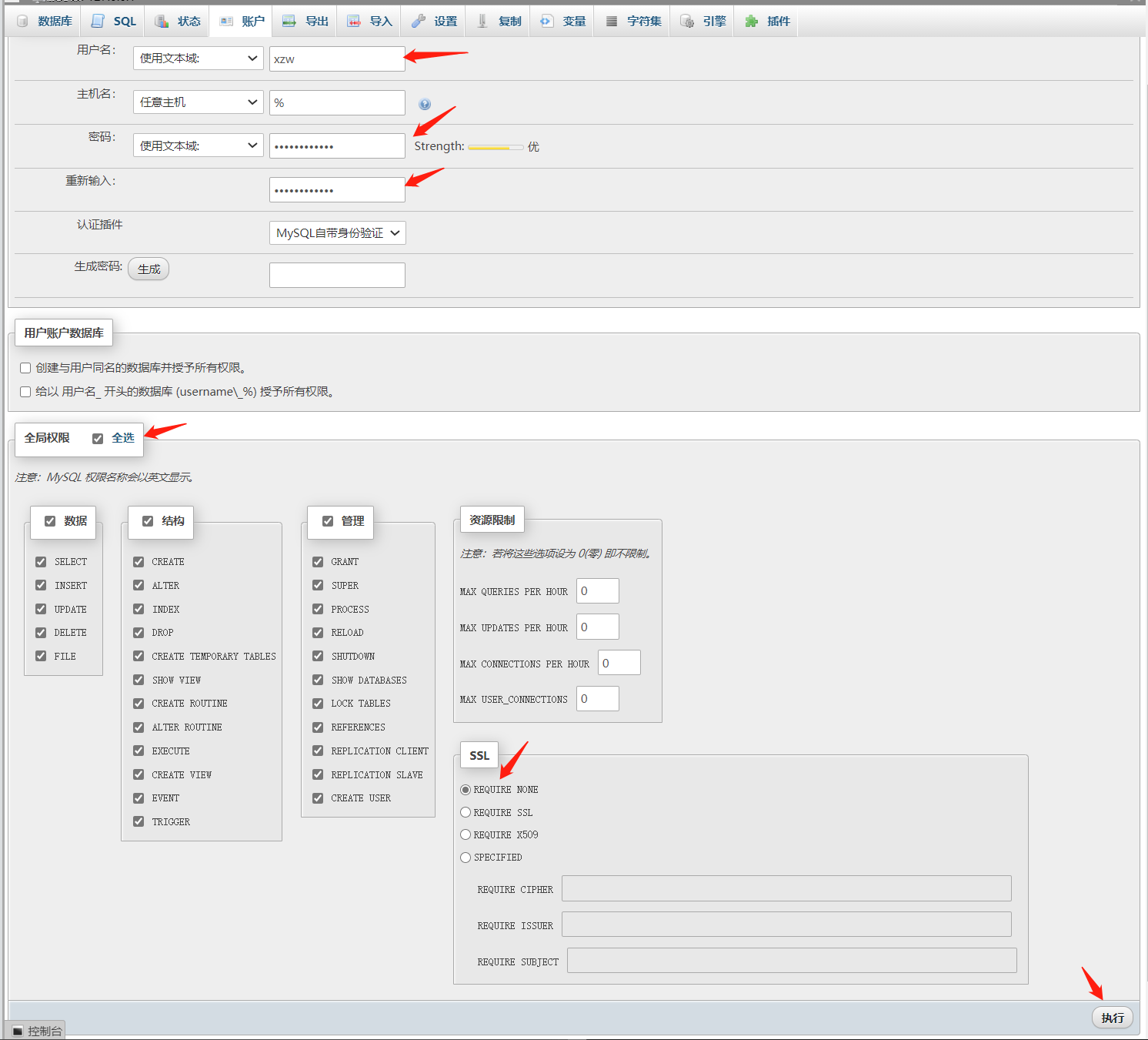Uncheck the DROP privilege
This screenshot has height=1040, width=1148.
pos(138,633)
